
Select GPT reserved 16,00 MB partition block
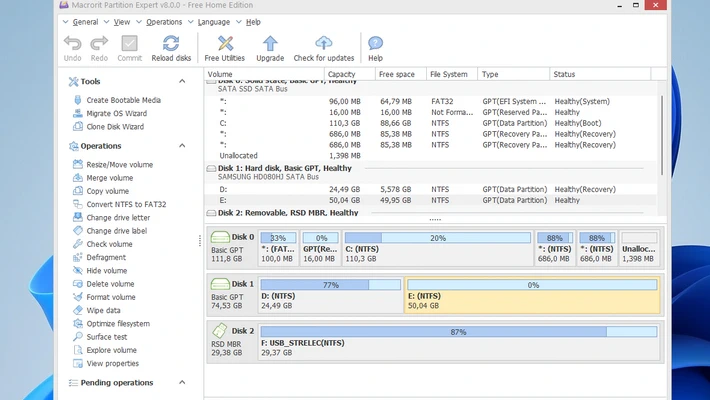tap(320, 247)
